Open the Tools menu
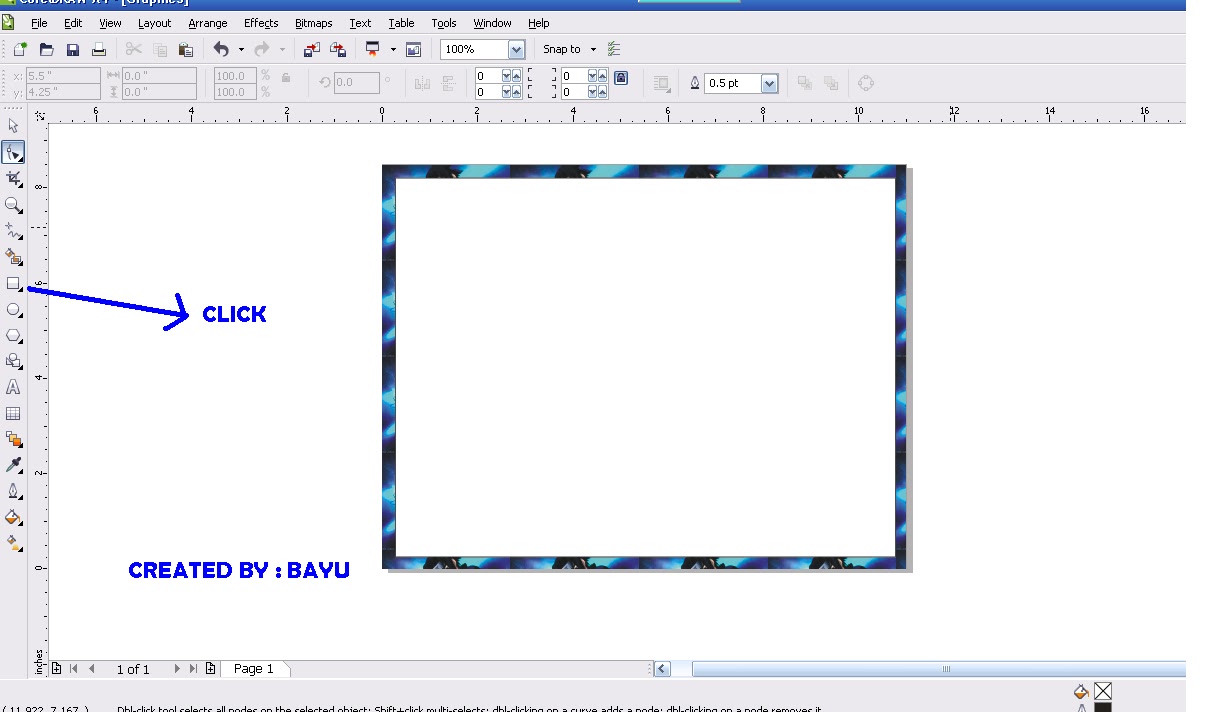1207x712 pixels. [444, 23]
